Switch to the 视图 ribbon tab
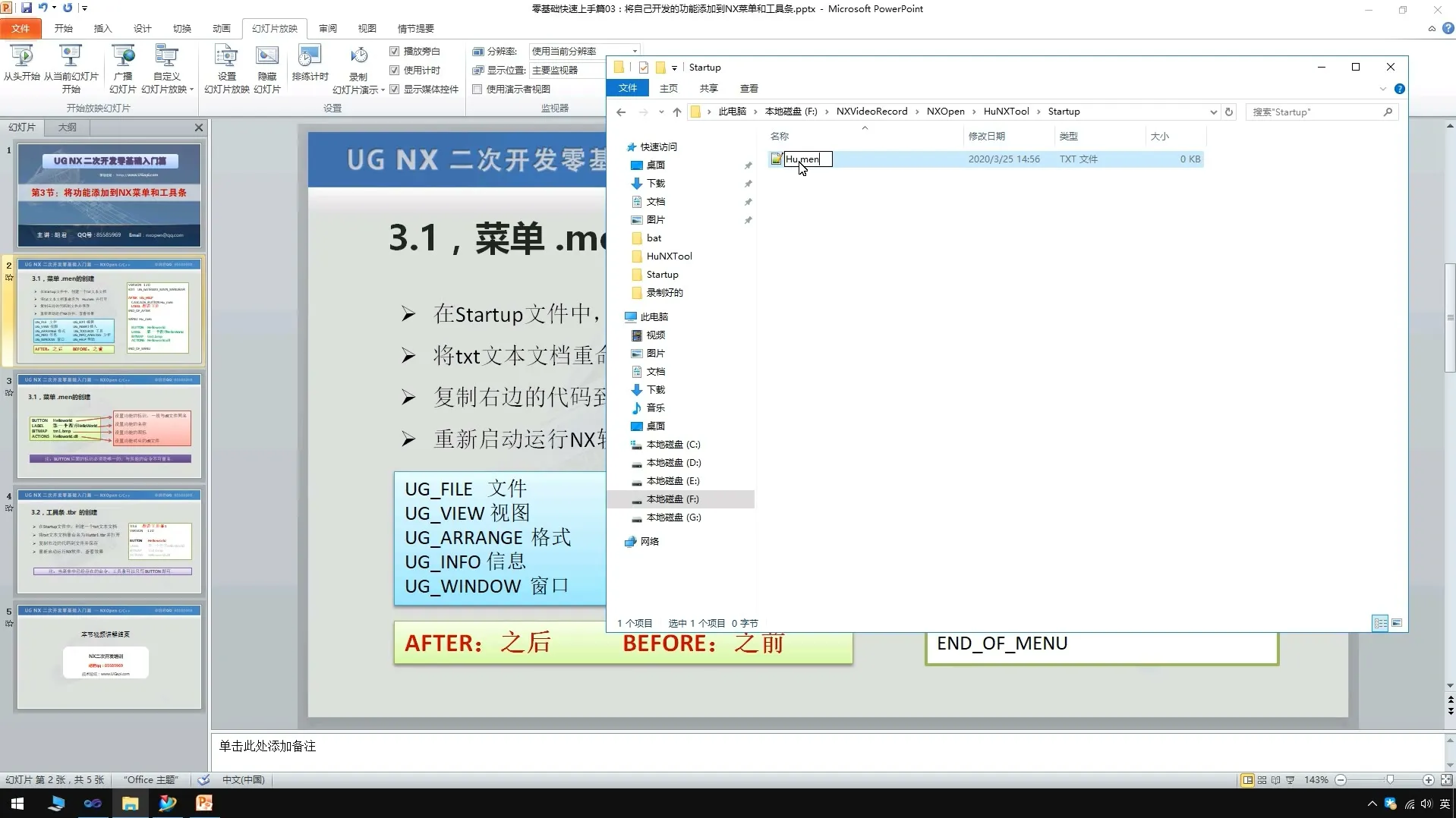The image size is (1456, 818). (367, 28)
